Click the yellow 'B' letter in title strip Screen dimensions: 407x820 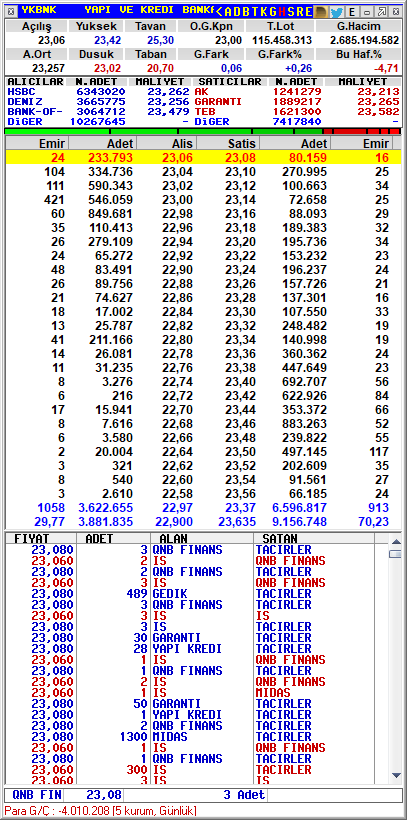[246, 12]
